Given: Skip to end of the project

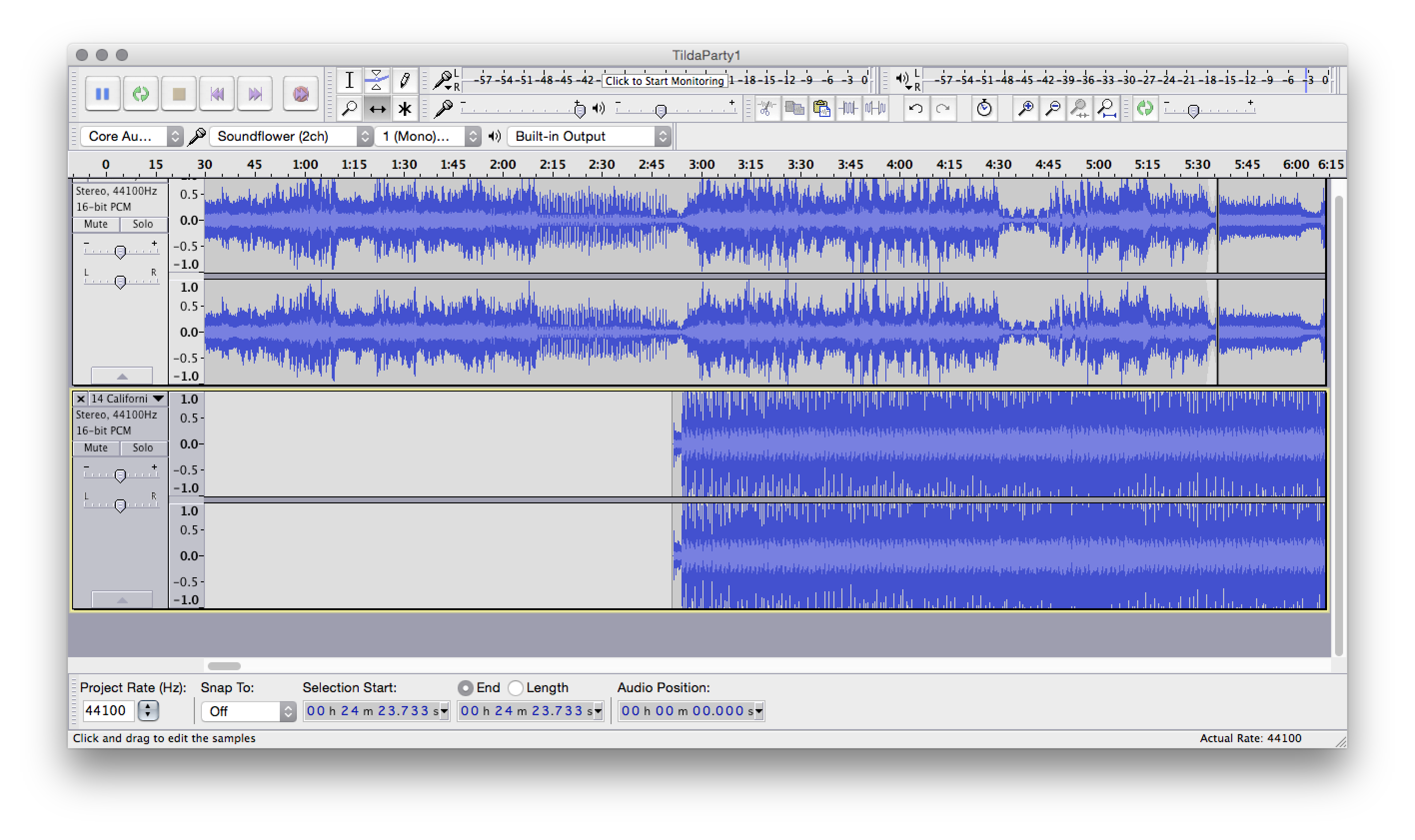Looking at the screenshot, I should pyautogui.click(x=255, y=93).
